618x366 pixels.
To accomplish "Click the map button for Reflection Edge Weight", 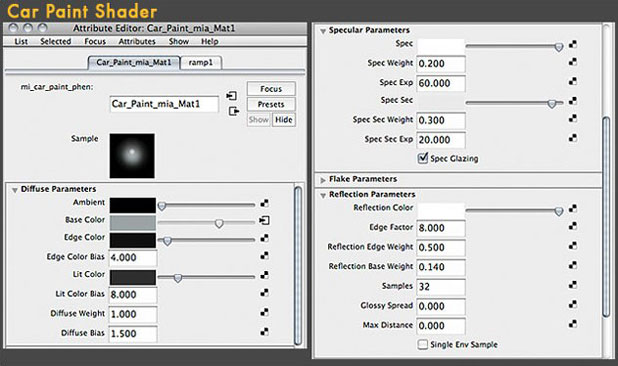I will point(573,245).
